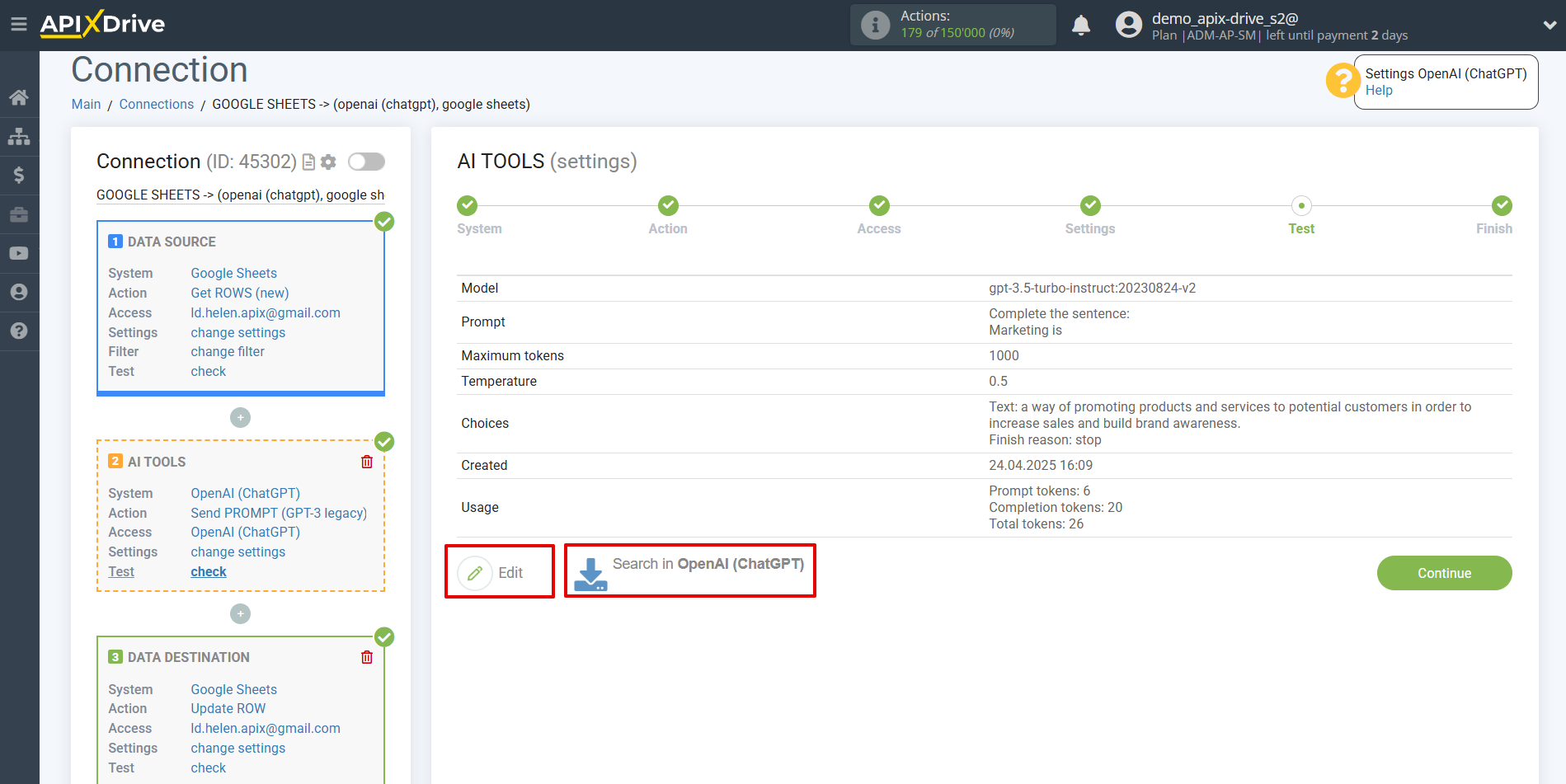Open the notifications bell
This screenshot has height=784, width=1566.
coord(1081,26)
